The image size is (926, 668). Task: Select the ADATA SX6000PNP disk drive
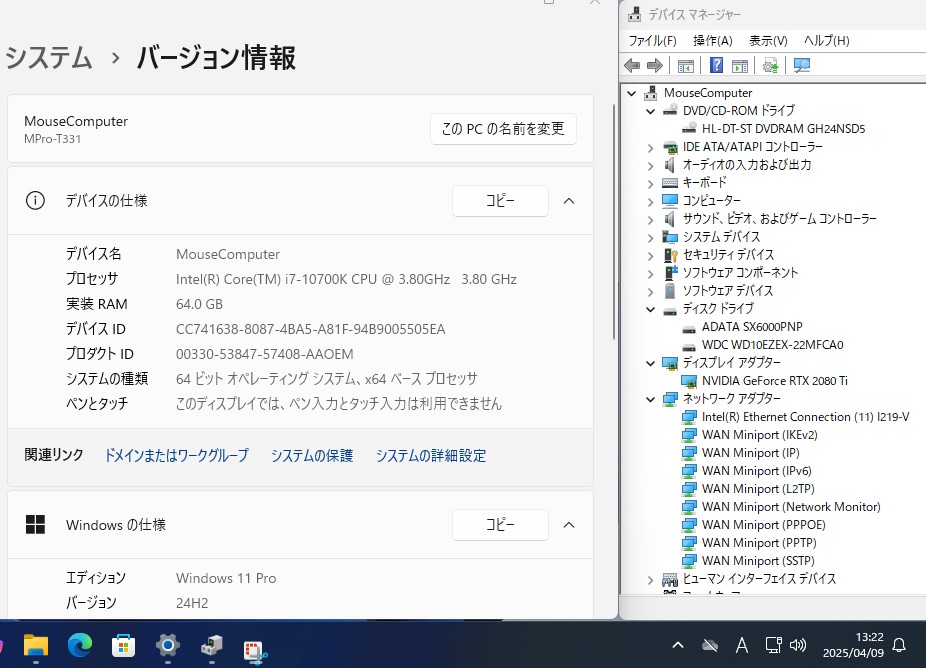pyautogui.click(x=751, y=327)
